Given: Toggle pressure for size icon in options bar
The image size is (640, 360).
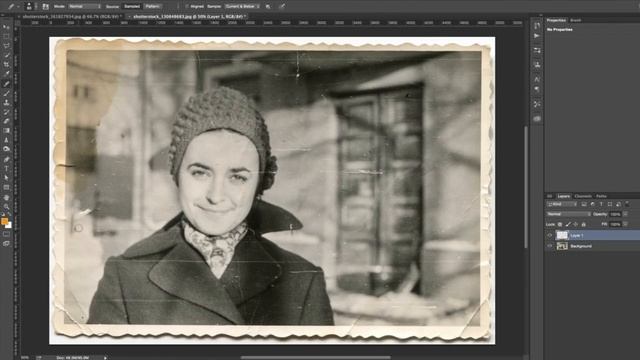Looking at the screenshot, I should coord(282,6).
